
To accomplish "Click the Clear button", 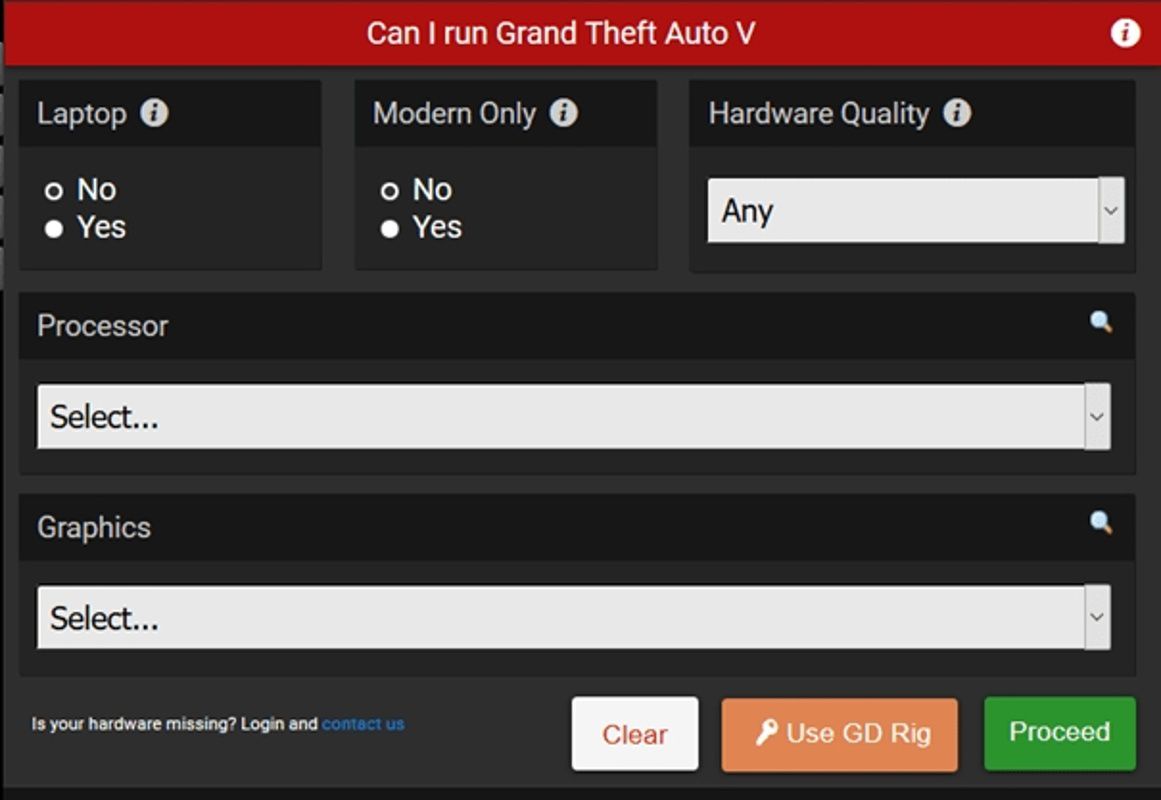I will pyautogui.click(x=635, y=733).
